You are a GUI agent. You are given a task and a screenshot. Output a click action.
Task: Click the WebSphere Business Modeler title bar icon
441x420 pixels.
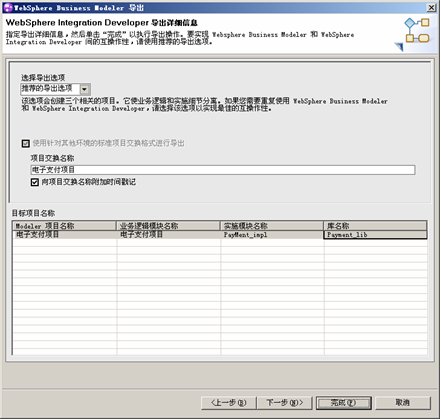tap(8, 7)
